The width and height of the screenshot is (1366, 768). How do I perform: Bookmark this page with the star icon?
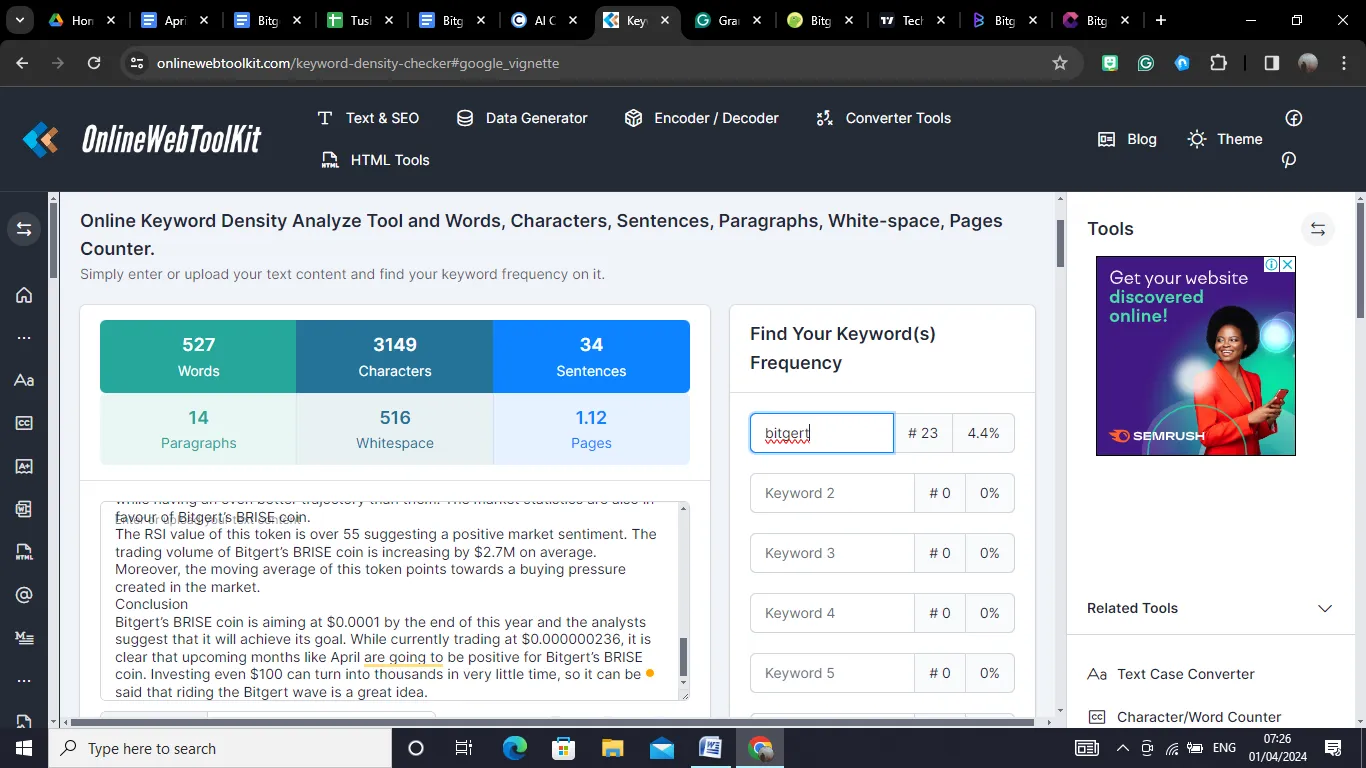(x=1060, y=63)
